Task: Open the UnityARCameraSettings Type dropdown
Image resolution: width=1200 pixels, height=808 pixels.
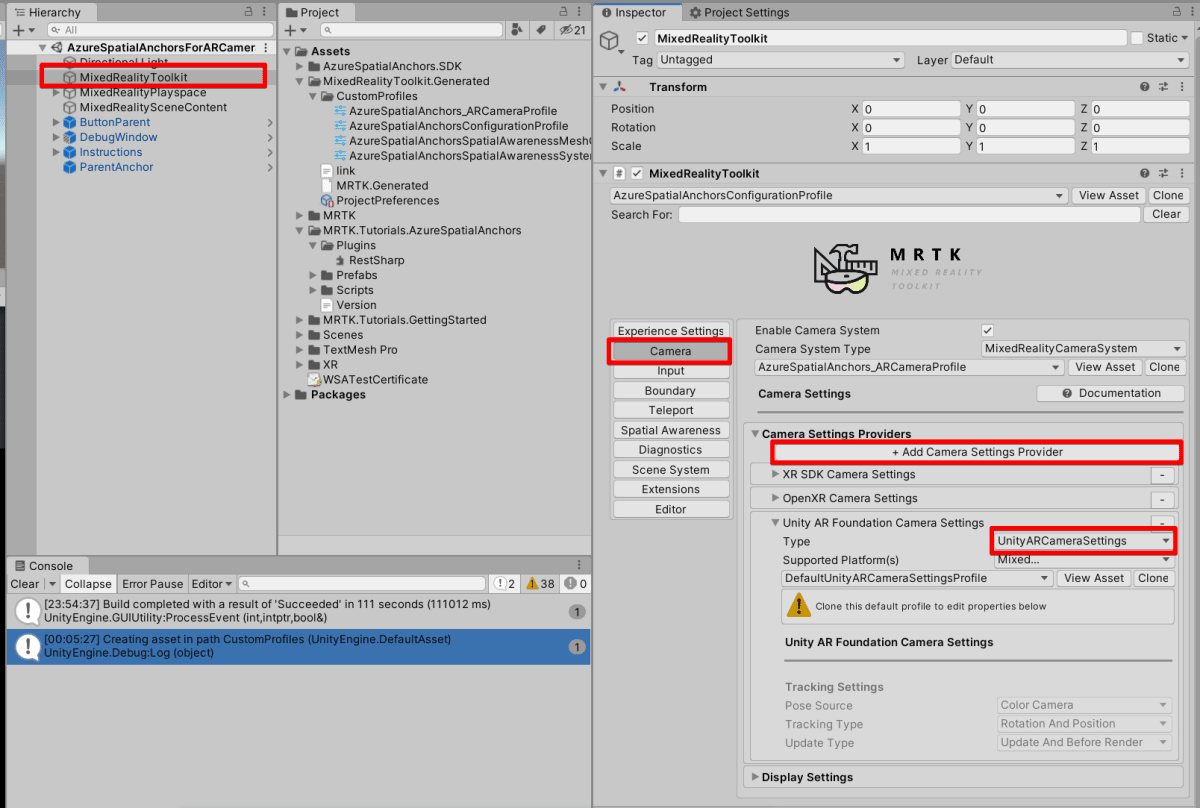Action: coord(1084,541)
